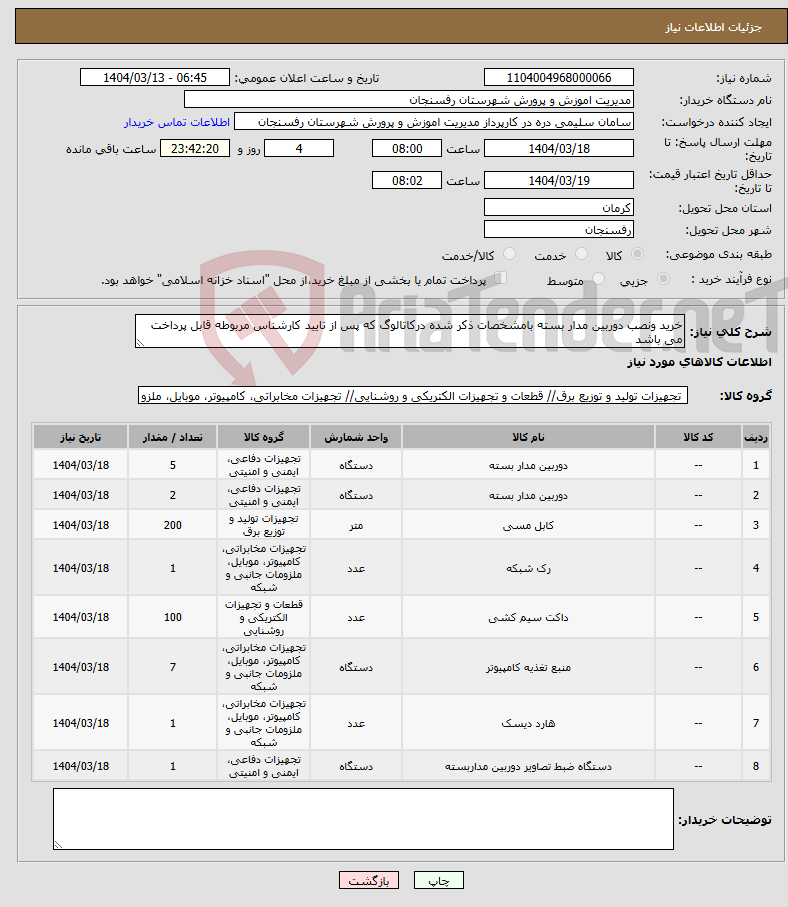Click the resize handle of توضیحات خریدار textarea
788x907 pixels.
(x=58, y=845)
